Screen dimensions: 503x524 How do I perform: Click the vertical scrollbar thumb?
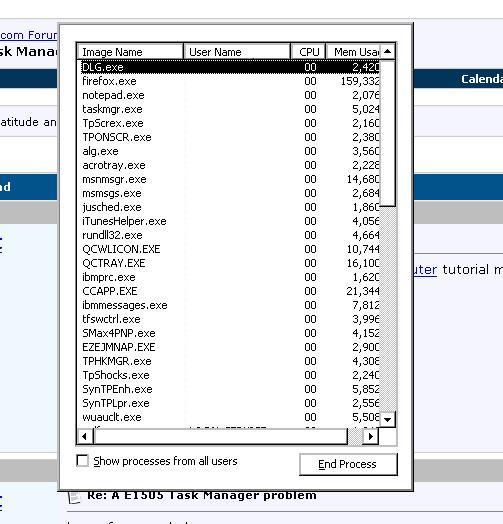pos(387,133)
